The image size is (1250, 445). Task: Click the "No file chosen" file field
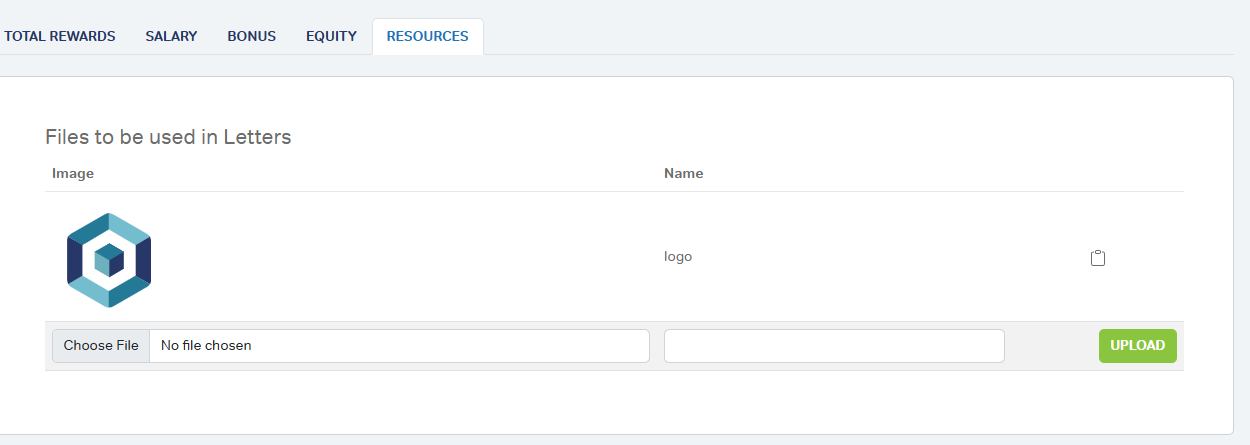click(400, 346)
